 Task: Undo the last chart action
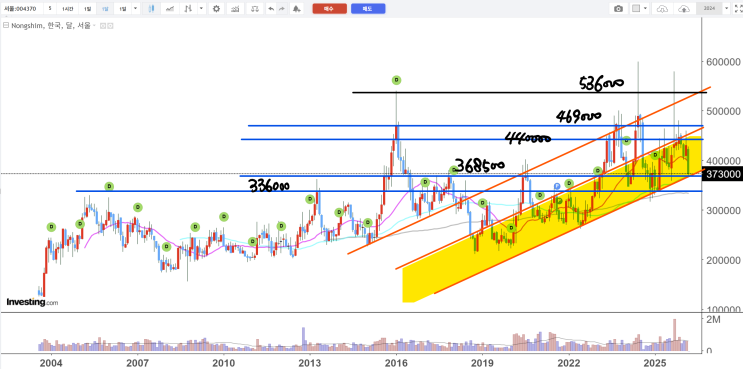pyautogui.click(x=271, y=9)
